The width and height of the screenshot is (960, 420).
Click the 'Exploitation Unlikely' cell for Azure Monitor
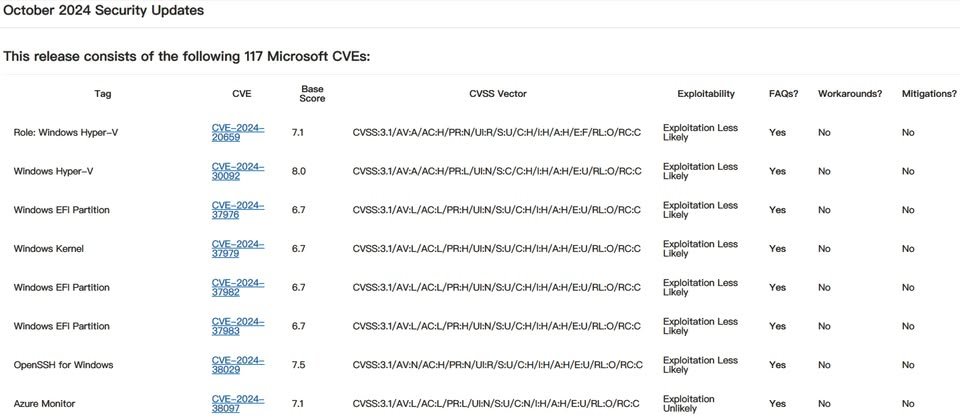pyautogui.click(x=689, y=403)
